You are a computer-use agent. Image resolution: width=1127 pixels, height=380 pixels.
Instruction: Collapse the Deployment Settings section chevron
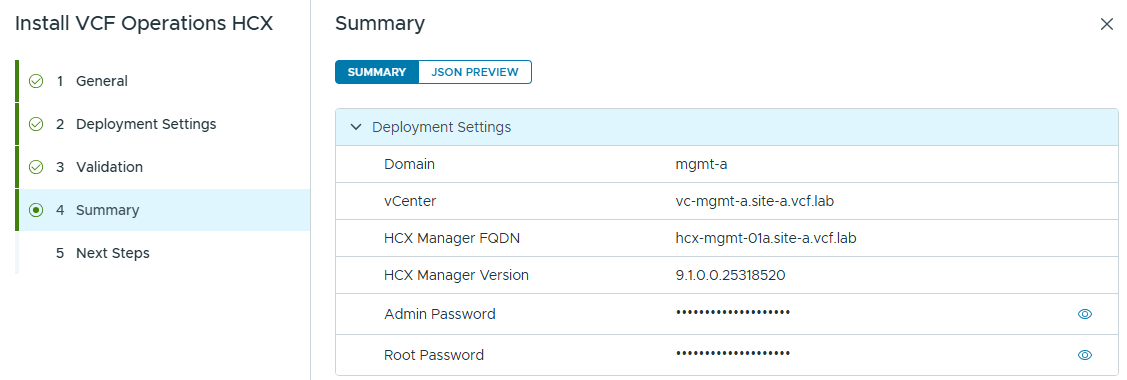tap(355, 127)
